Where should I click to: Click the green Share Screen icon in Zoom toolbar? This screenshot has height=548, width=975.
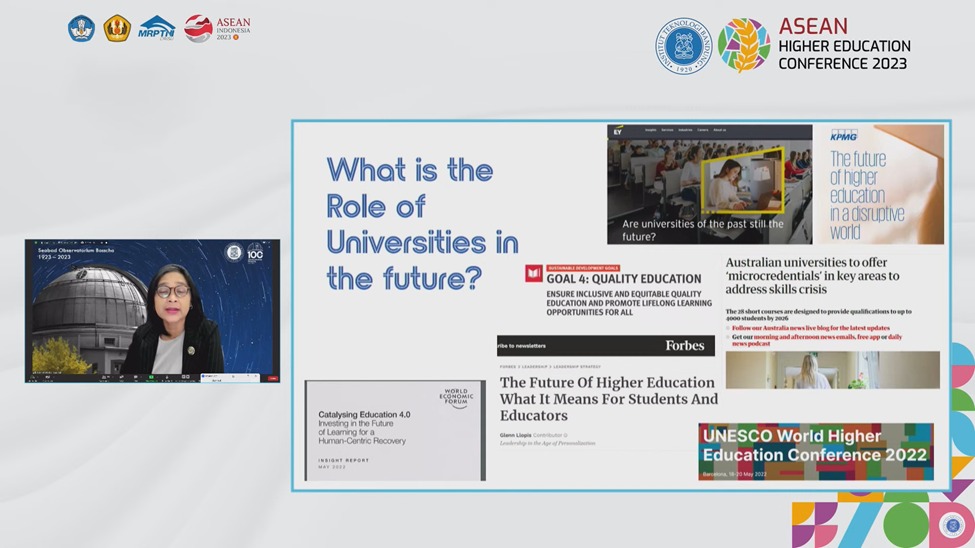[x=152, y=378]
